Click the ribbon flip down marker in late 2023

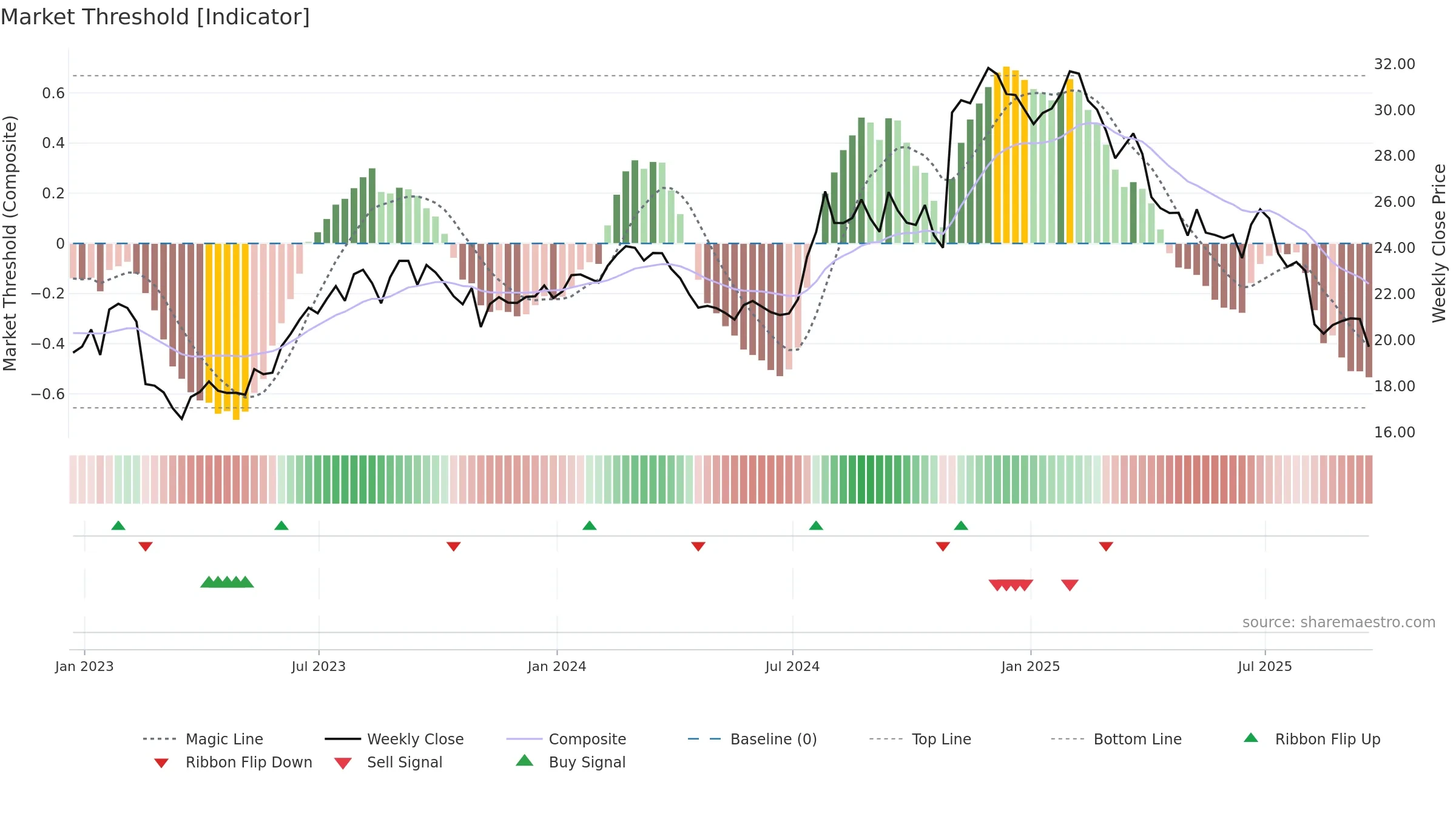(454, 547)
